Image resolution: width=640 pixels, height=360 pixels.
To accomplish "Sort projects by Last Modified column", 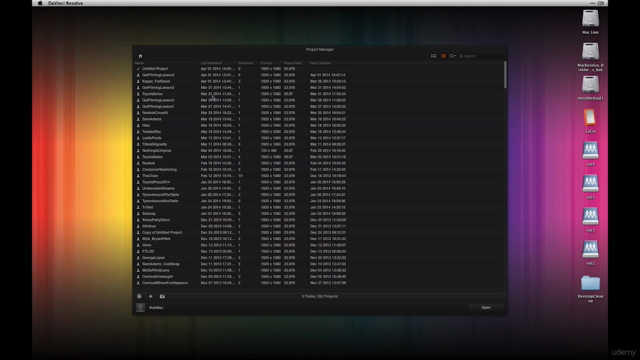I will 211,63.
